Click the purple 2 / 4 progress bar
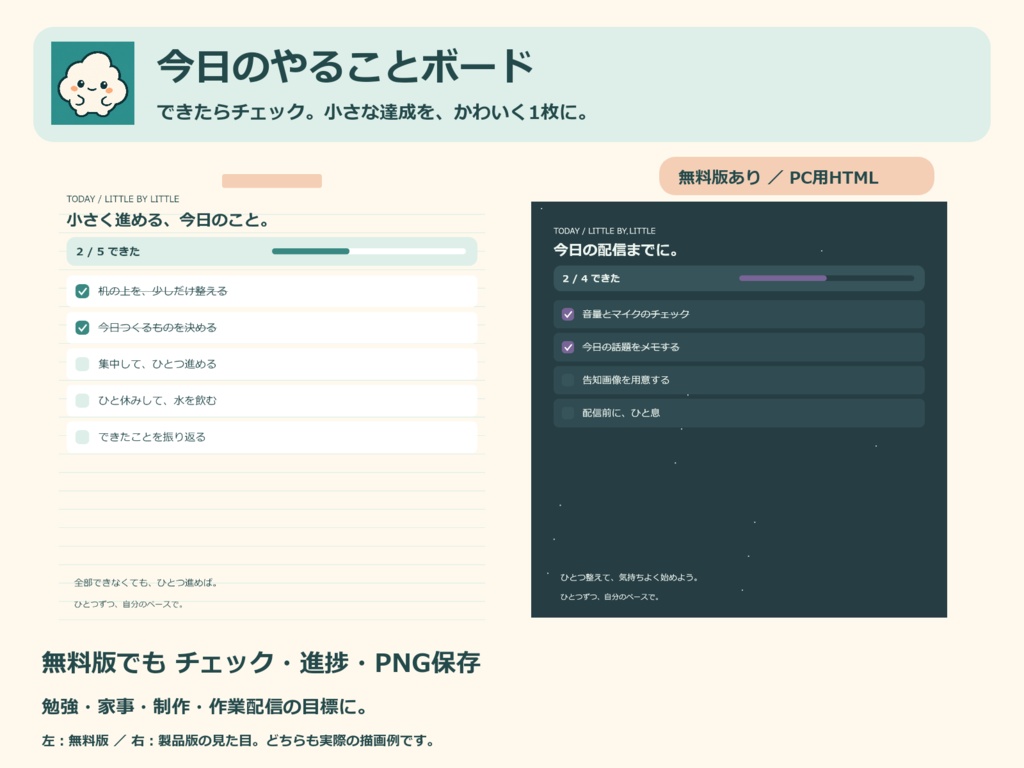This screenshot has width=1024, height=768. tap(826, 278)
